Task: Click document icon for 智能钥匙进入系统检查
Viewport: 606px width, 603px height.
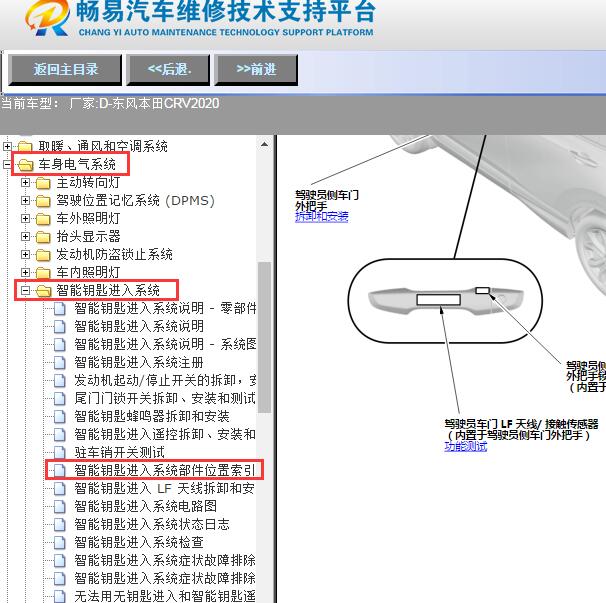Action: [60, 542]
